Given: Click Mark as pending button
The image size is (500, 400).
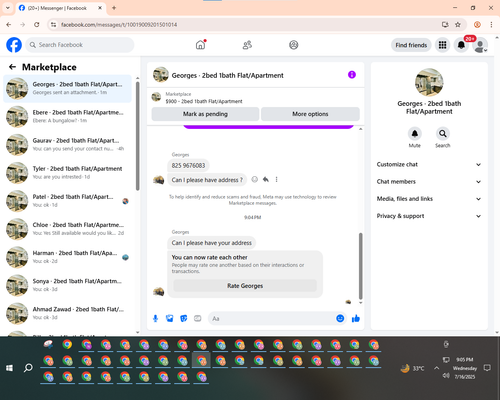Looking at the screenshot, I should pyautogui.click(x=205, y=114).
